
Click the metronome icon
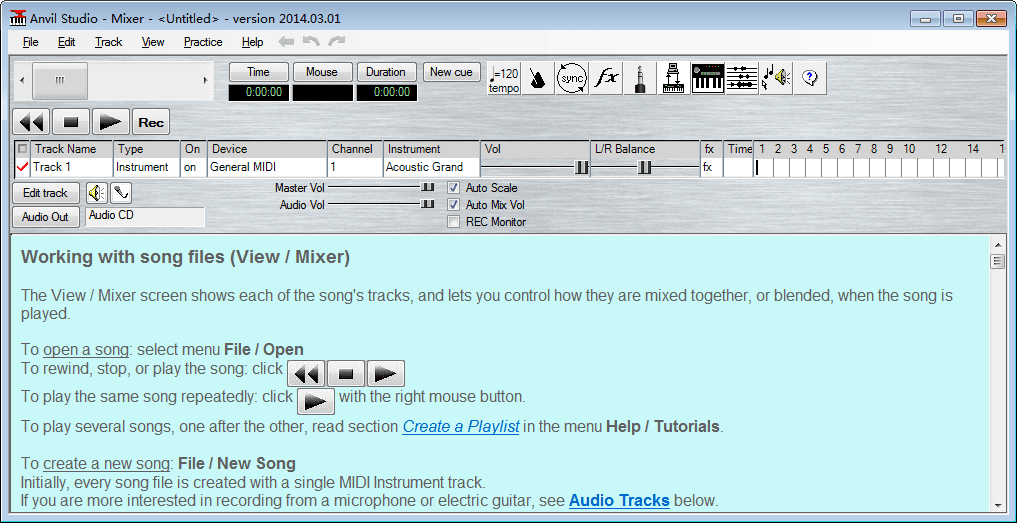pos(538,79)
